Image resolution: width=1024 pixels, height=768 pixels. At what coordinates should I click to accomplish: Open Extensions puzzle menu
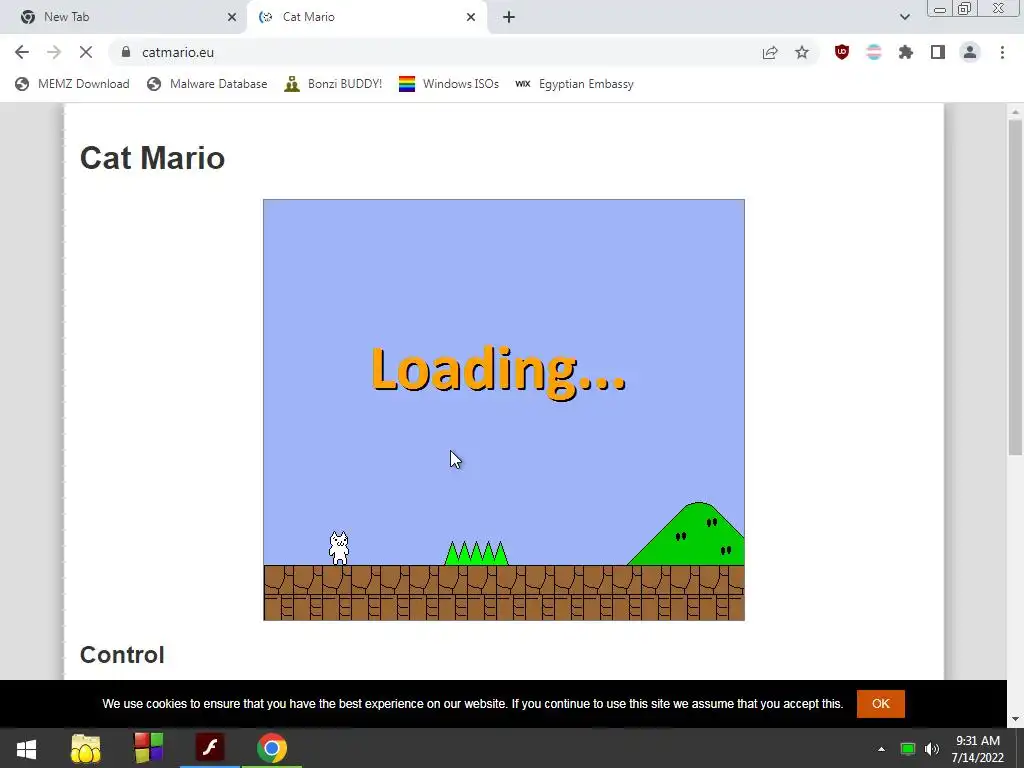pyautogui.click(x=906, y=52)
